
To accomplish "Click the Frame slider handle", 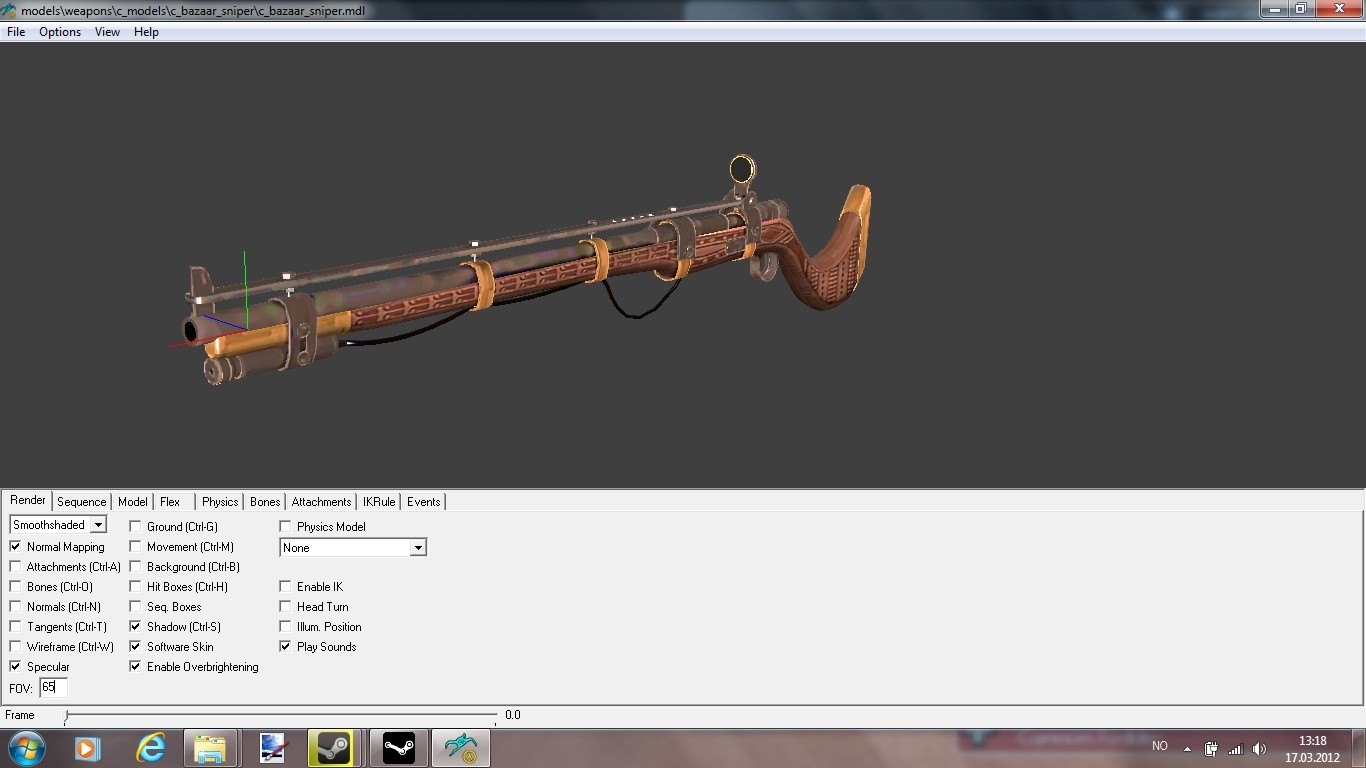I will pos(66,716).
